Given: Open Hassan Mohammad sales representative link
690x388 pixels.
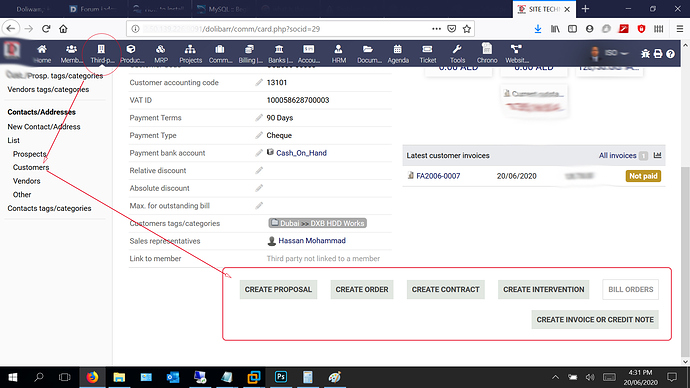Looking at the screenshot, I should pos(312,241).
